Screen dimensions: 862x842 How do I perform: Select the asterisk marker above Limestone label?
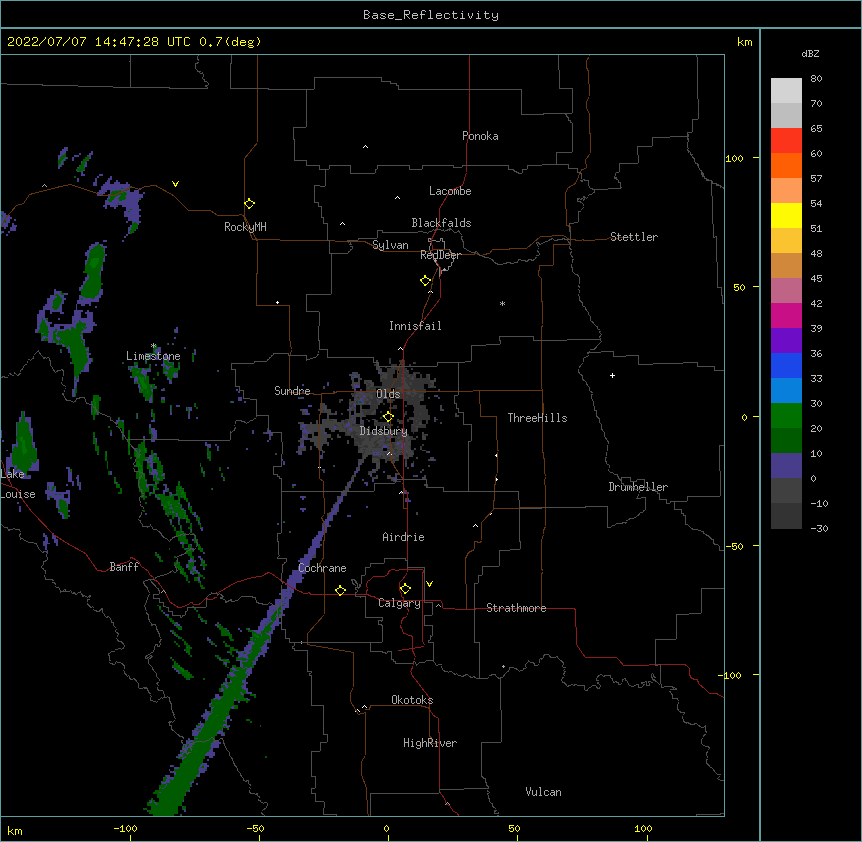click(153, 346)
